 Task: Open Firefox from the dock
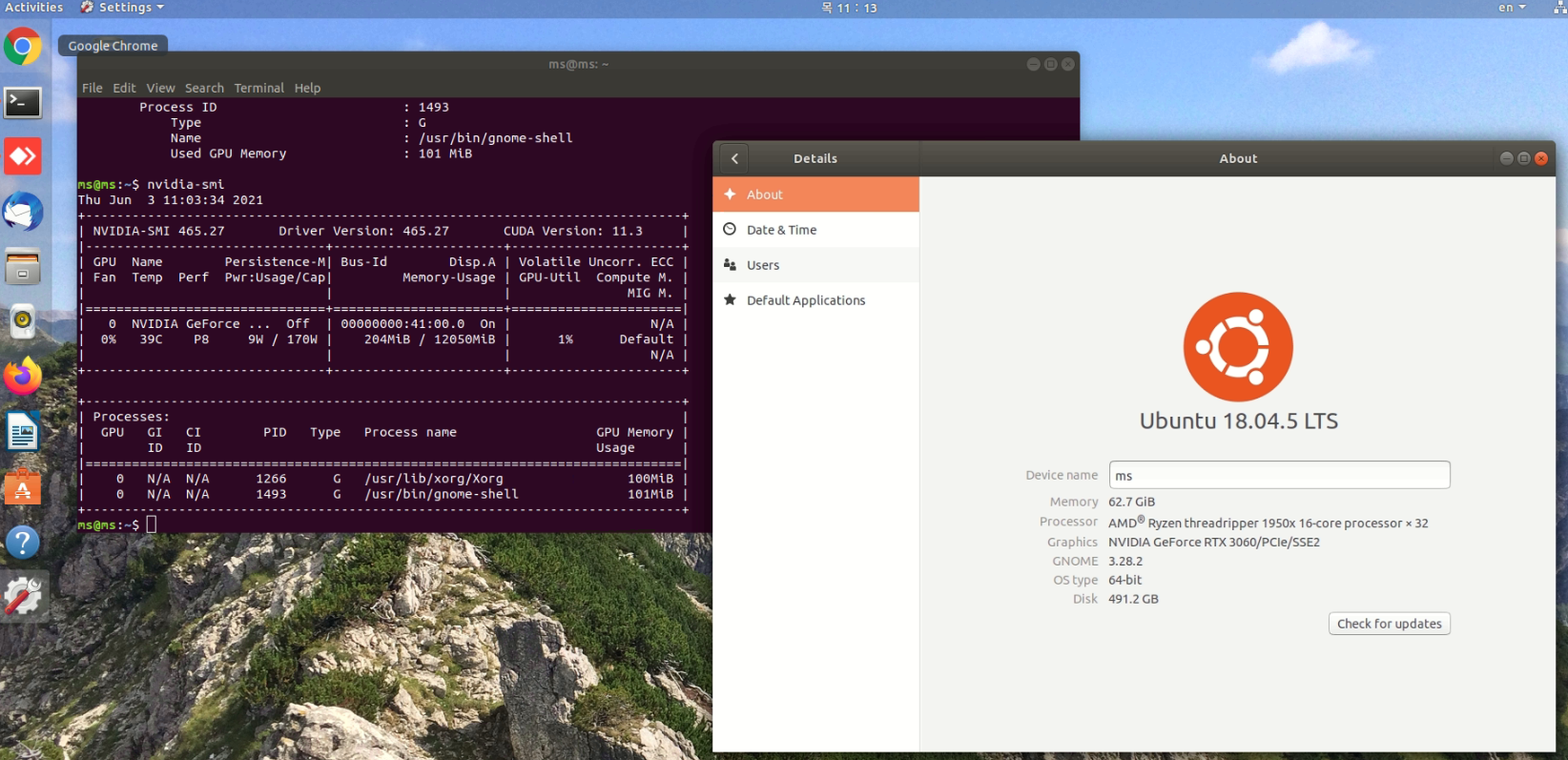coord(23,377)
